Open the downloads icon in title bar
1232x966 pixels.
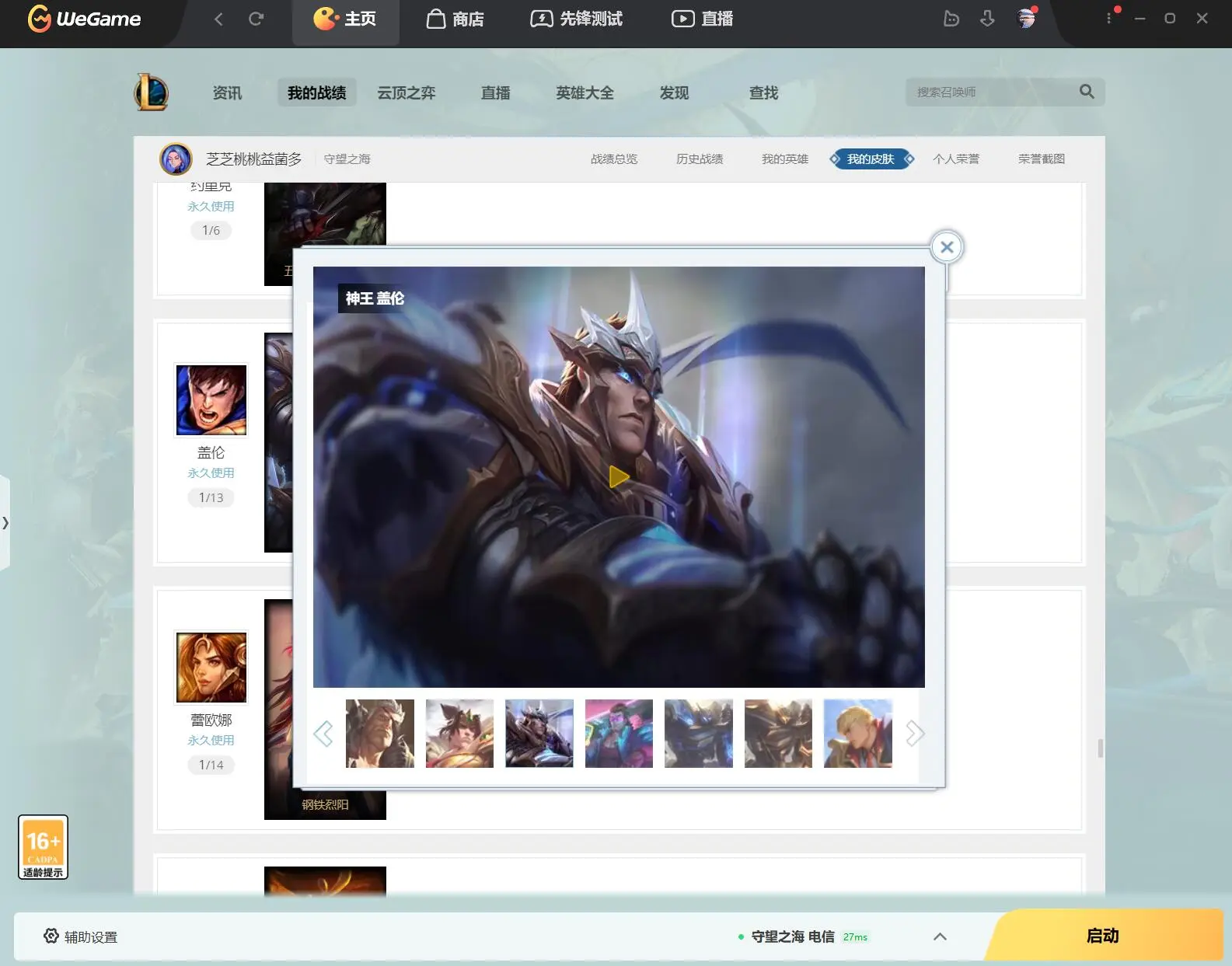[x=987, y=19]
